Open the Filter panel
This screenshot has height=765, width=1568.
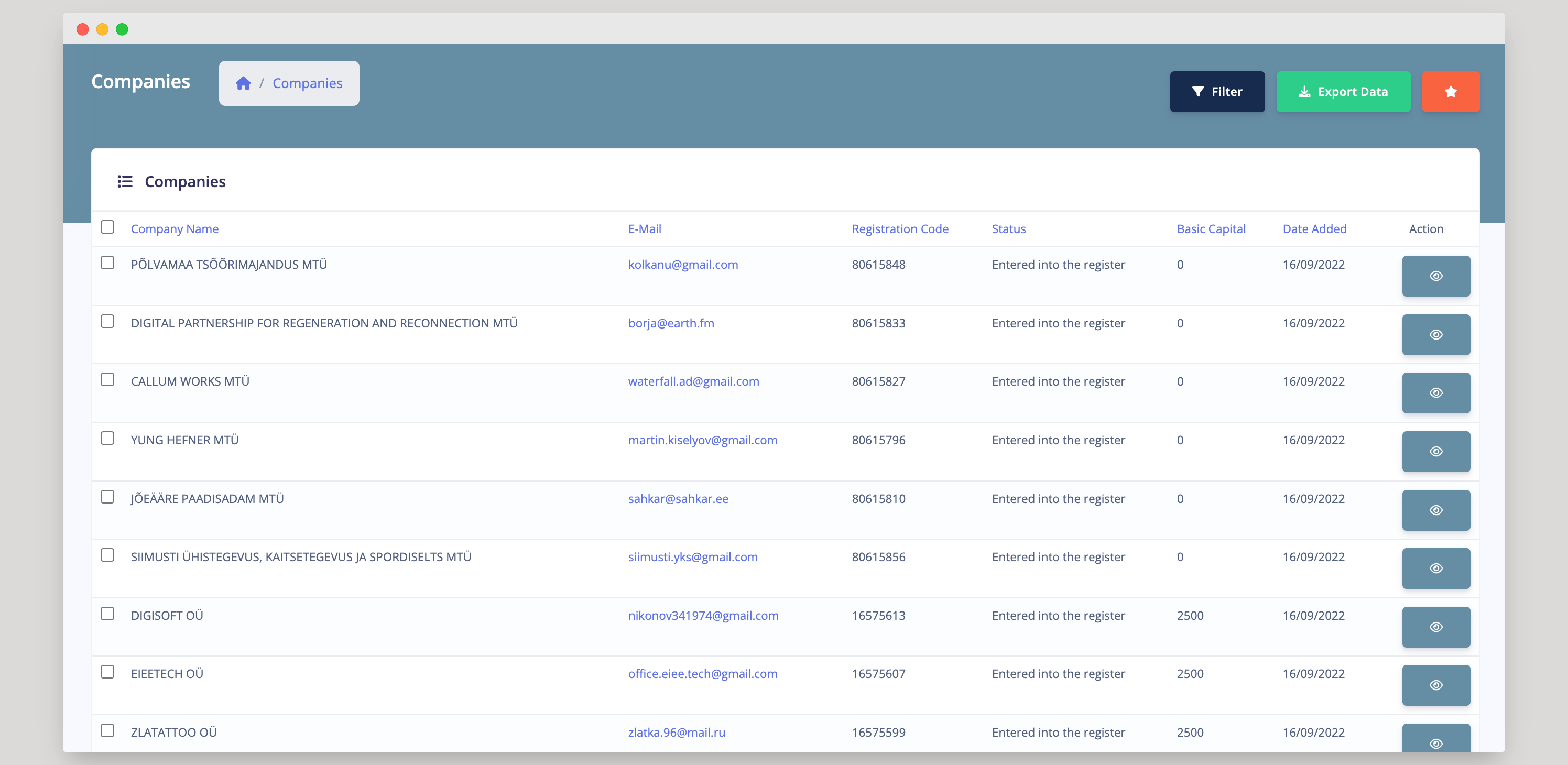tap(1217, 92)
